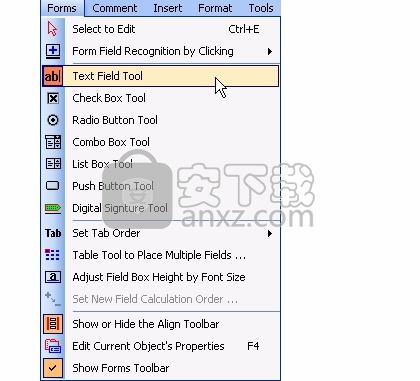Choose Adjust Field Box Height by Font Size
Viewport: 420px width, 381px height.
coord(160,277)
